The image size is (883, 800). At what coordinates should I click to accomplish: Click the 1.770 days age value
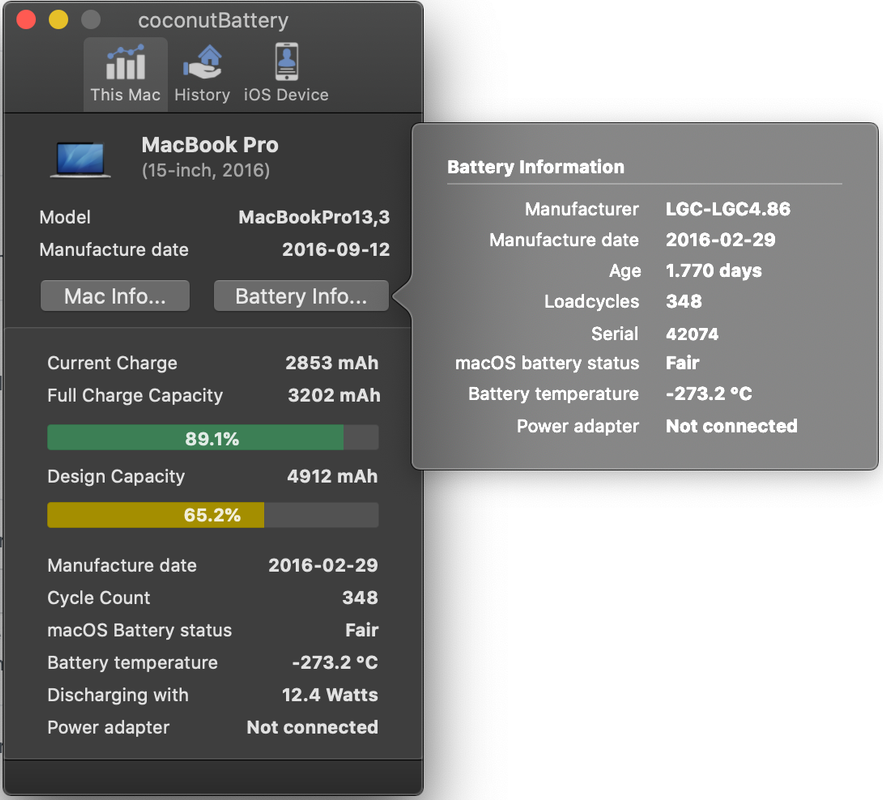(713, 271)
